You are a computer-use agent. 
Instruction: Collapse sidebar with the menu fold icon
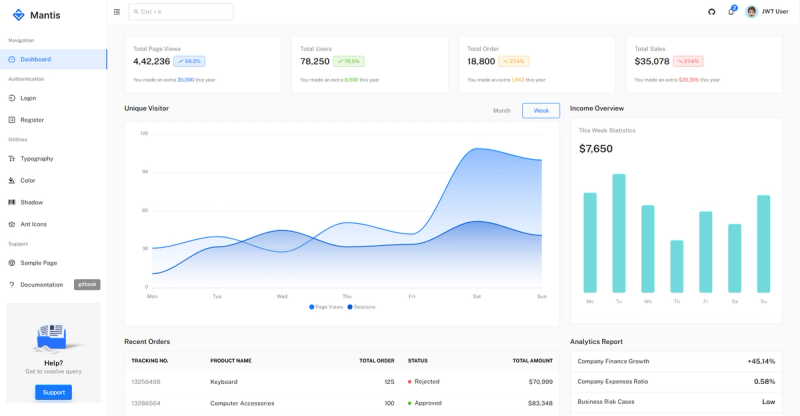(x=117, y=12)
